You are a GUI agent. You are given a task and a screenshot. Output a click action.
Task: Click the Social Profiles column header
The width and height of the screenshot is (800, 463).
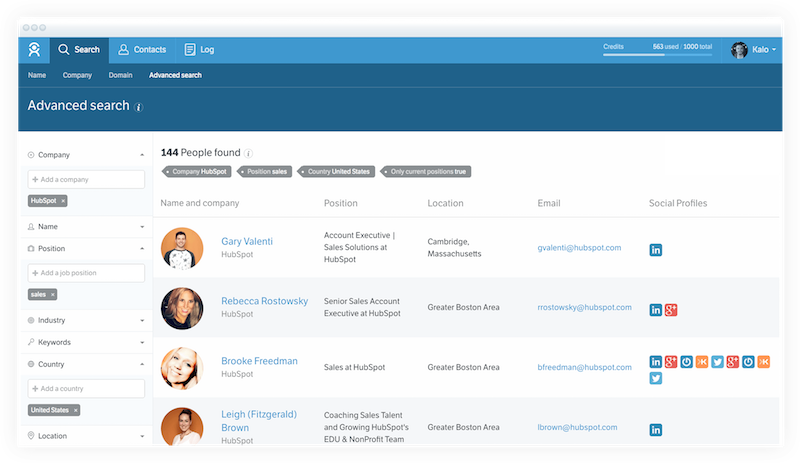tap(678, 203)
